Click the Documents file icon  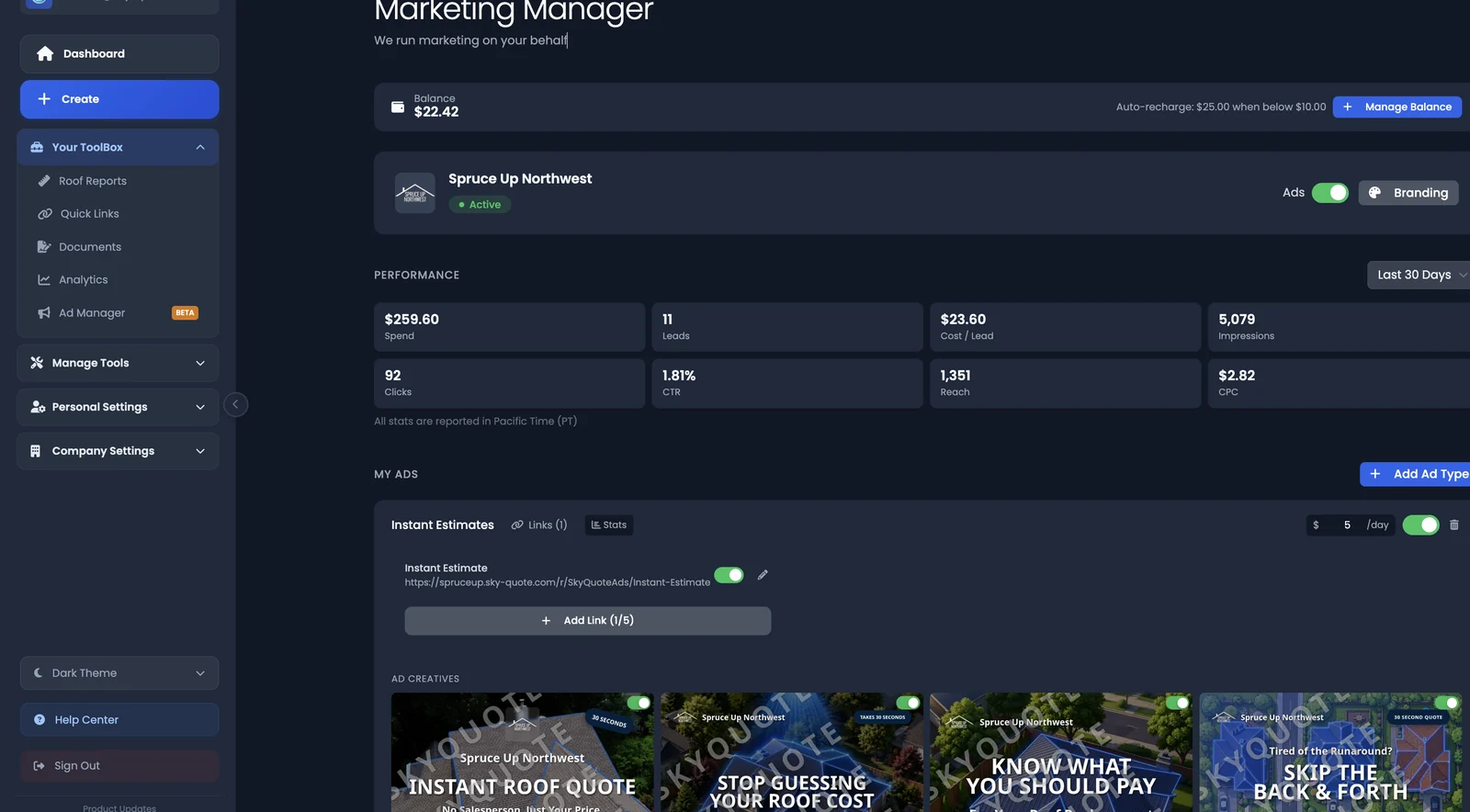tap(44, 247)
